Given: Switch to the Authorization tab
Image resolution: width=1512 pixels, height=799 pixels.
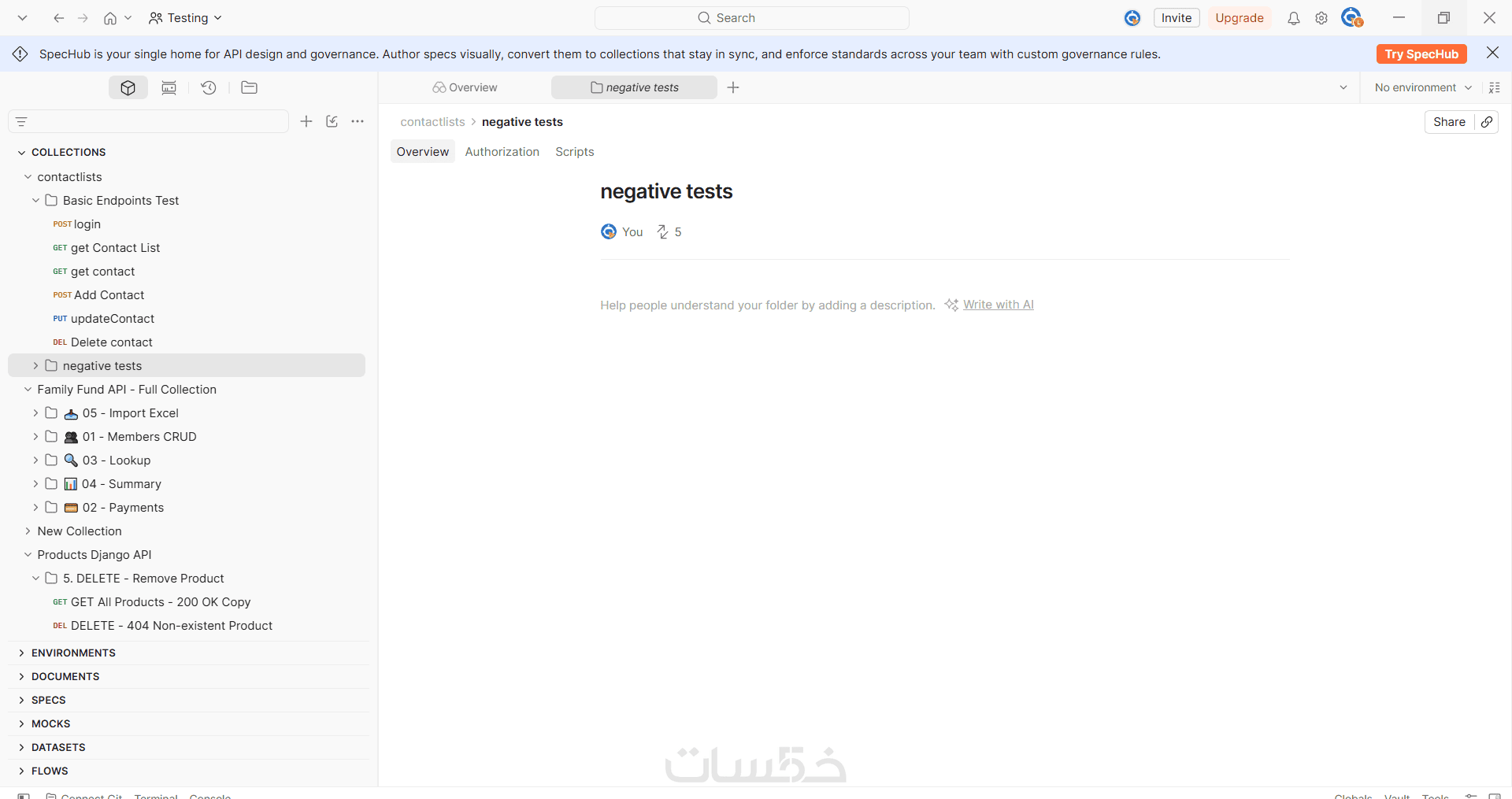Looking at the screenshot, I should click(x=502, y=152).
